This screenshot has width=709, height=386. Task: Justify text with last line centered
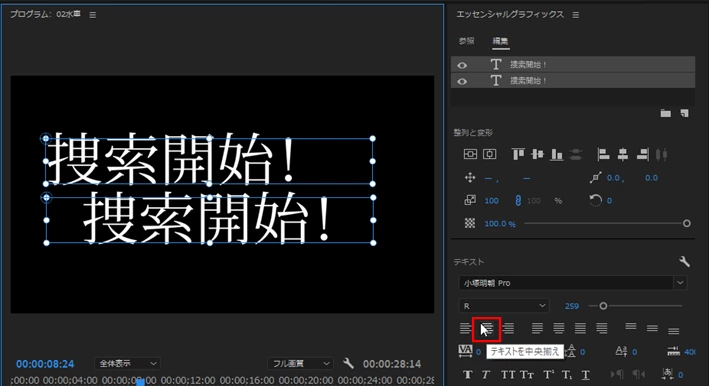click(559, 328)
